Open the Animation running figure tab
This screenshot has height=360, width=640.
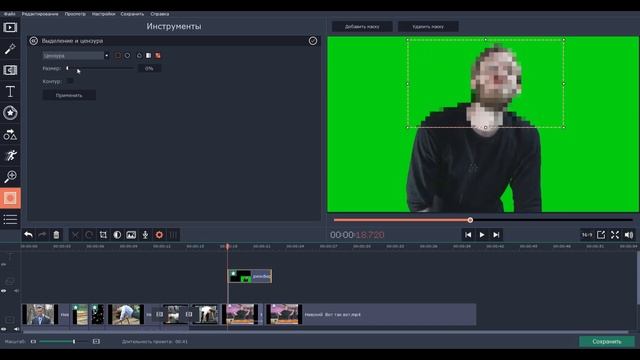[x=10, y=156]
